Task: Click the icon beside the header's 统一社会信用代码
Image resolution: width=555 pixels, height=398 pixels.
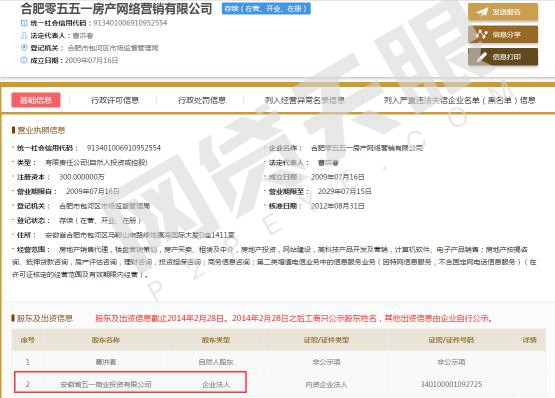Action: point(24,23)
